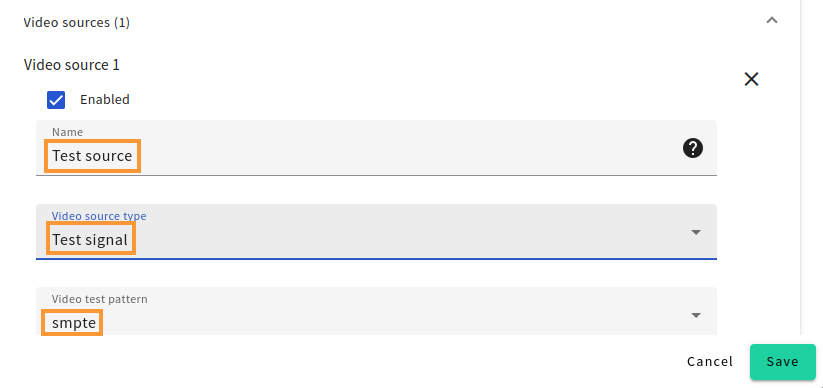Screen dimensions: 823x388
Task: Select the Test signal value field
Action: [x=91, y=239]
